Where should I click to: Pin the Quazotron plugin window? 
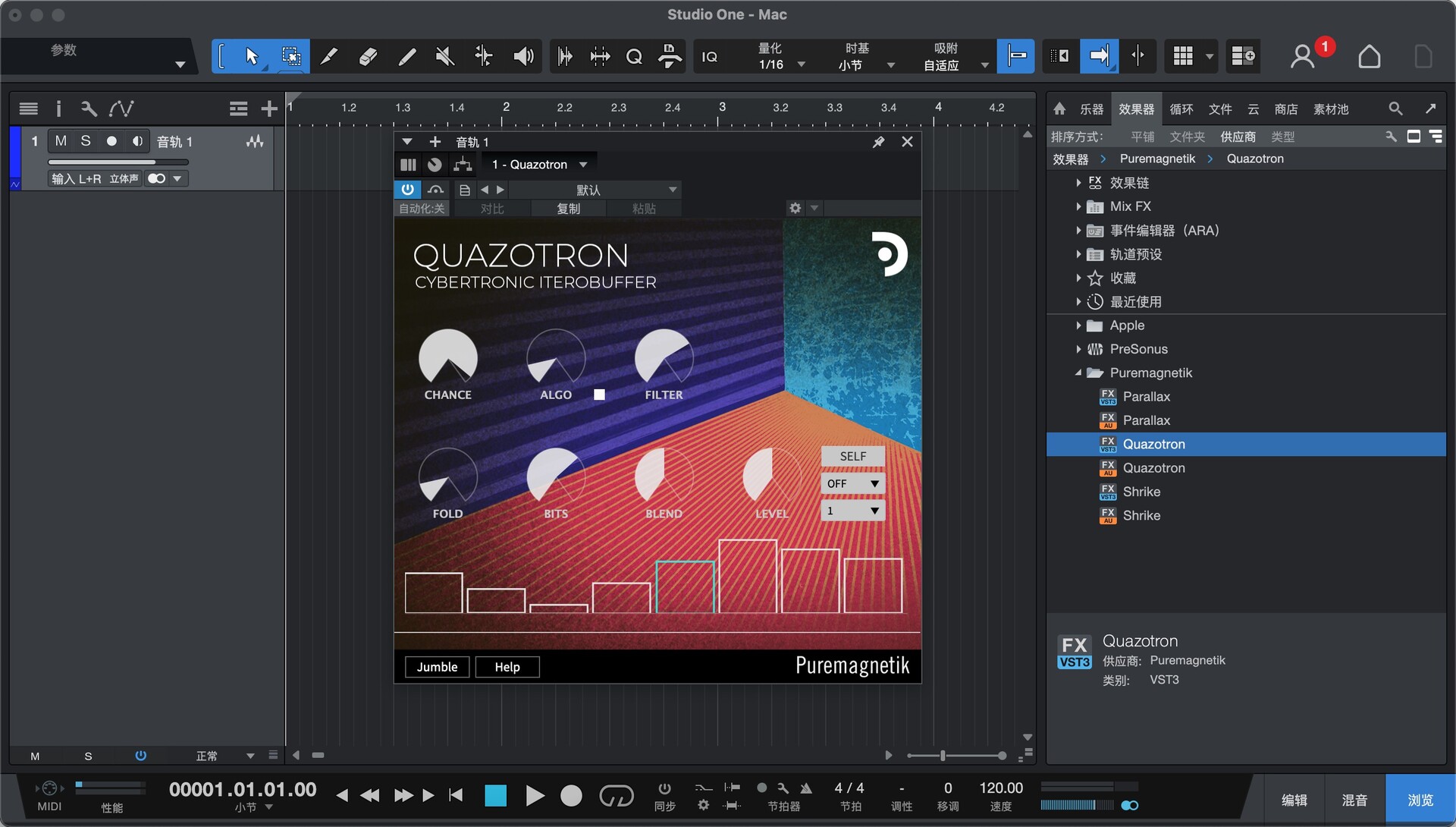click(878, 142)
